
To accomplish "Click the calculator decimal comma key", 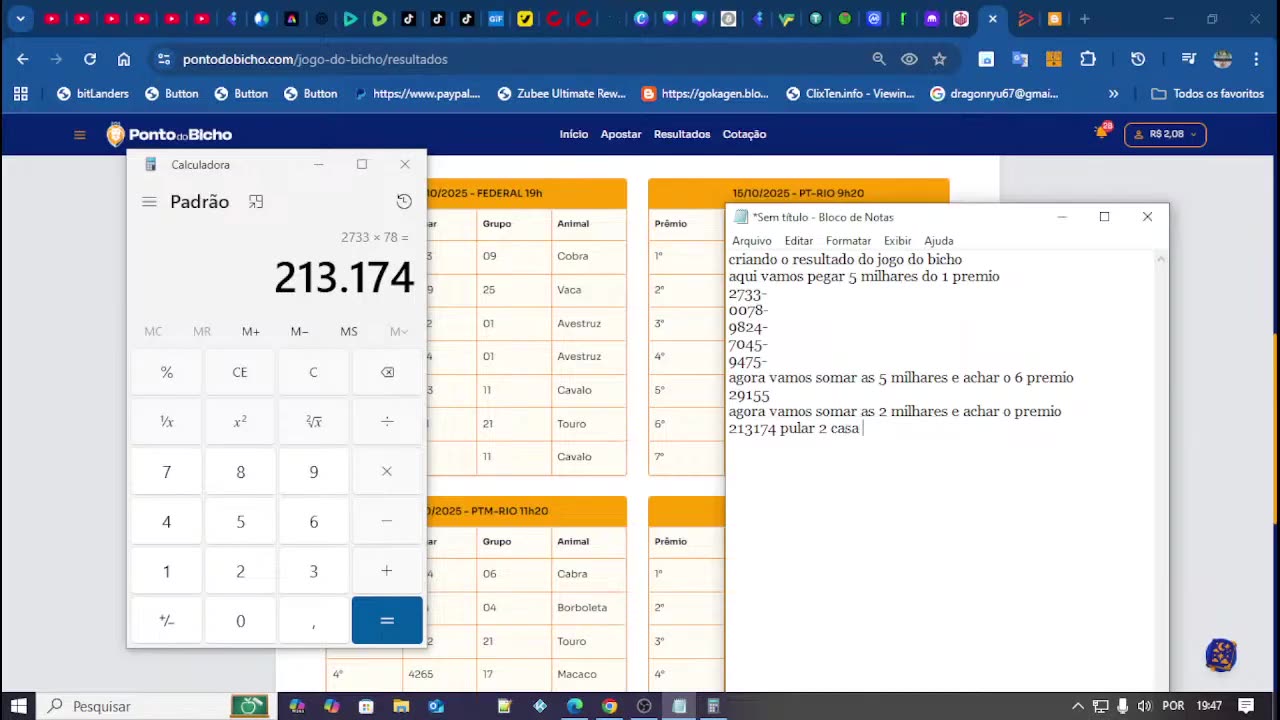I will (x=313, y=621).
